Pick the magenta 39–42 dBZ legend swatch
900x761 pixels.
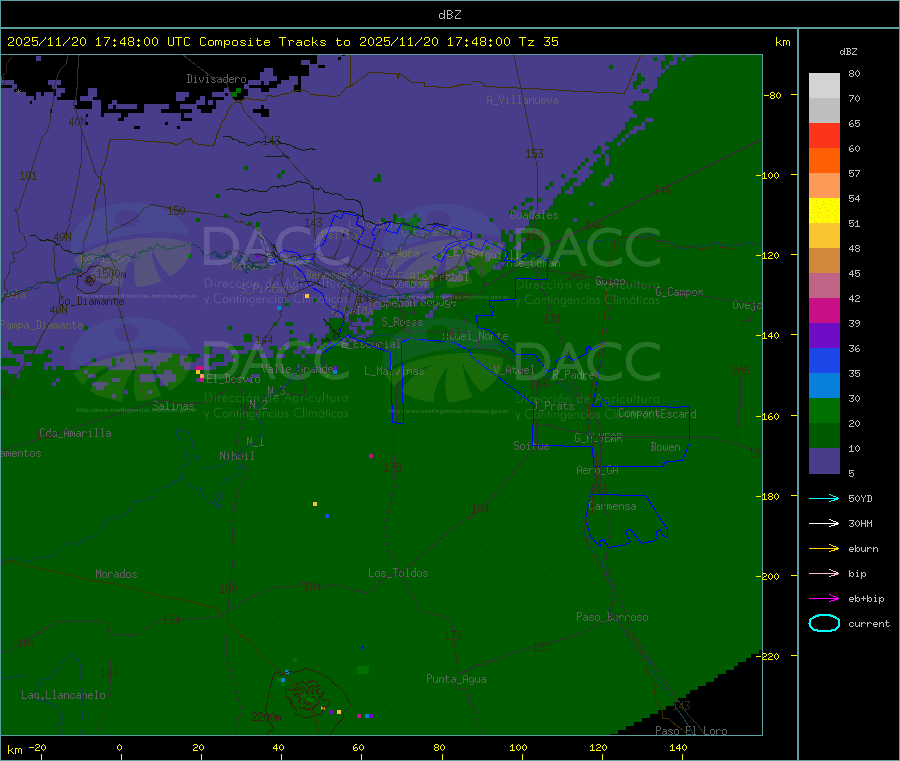click(824, 310)
